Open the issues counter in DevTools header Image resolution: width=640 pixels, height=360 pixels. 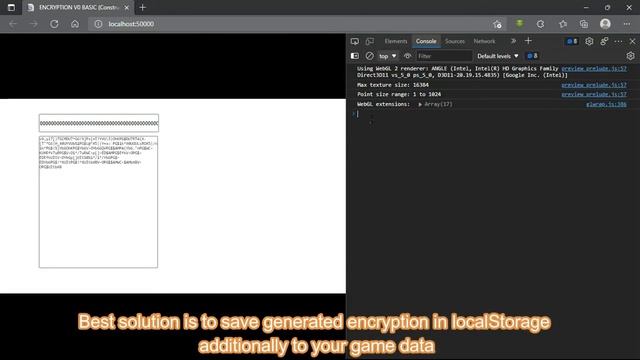click(572, 41)
